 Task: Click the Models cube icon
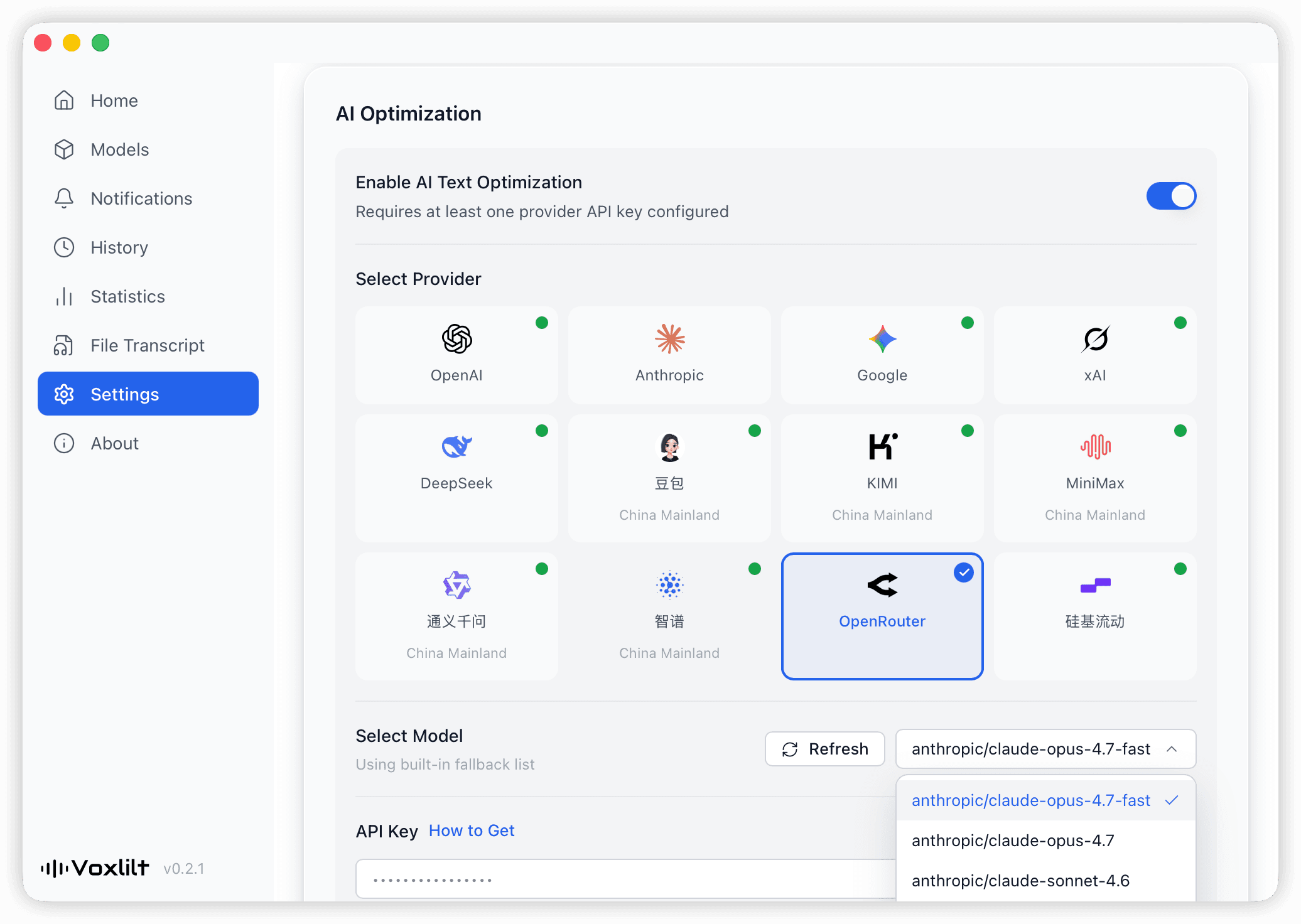(64, 149)
